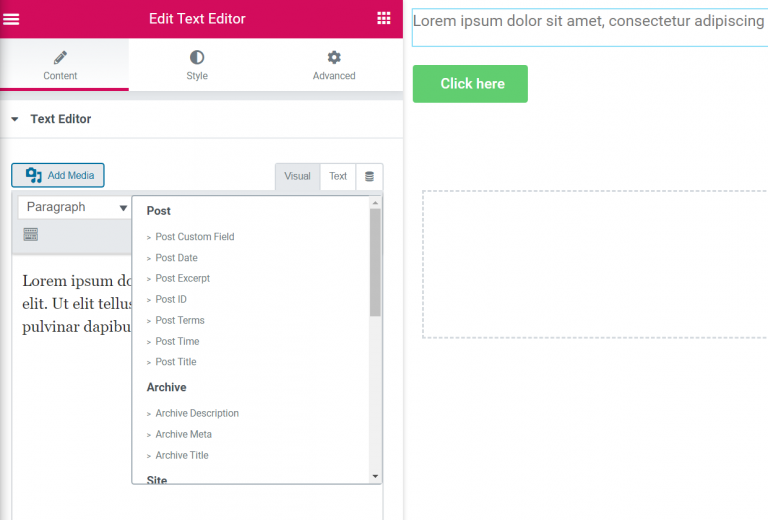Open the widgets grid icon

(x=384, y=18)
